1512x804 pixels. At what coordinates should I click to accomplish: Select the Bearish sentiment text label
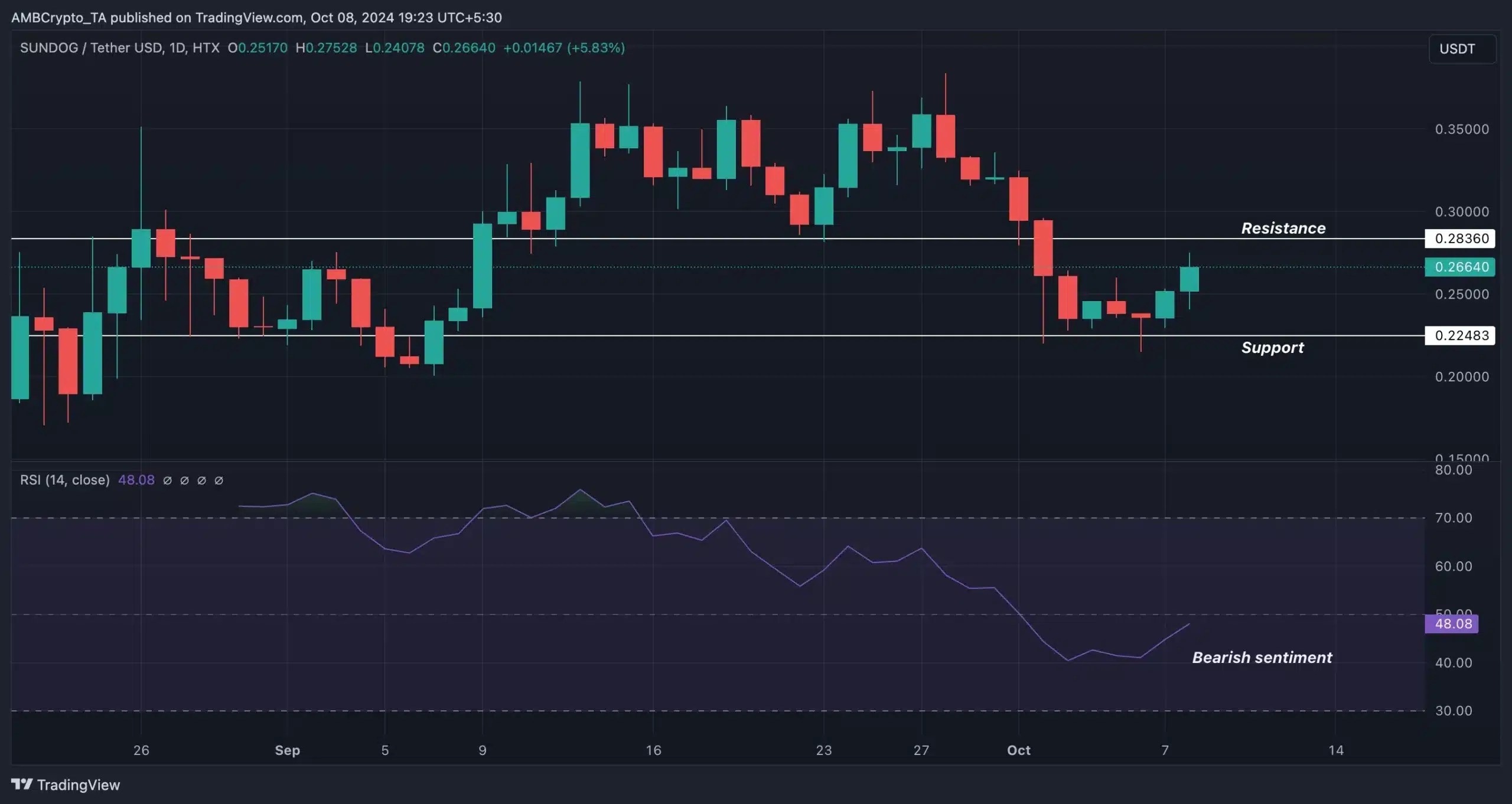[1262, 658]
